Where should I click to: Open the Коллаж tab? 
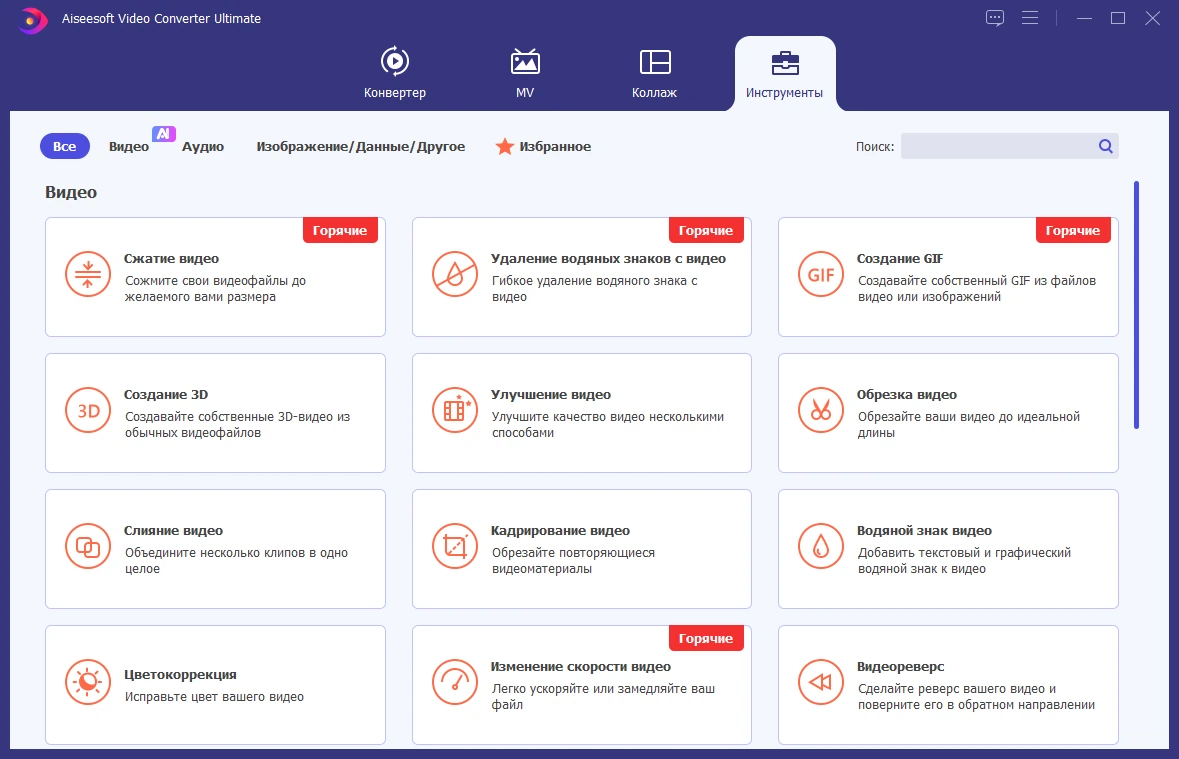click(654, 74)
